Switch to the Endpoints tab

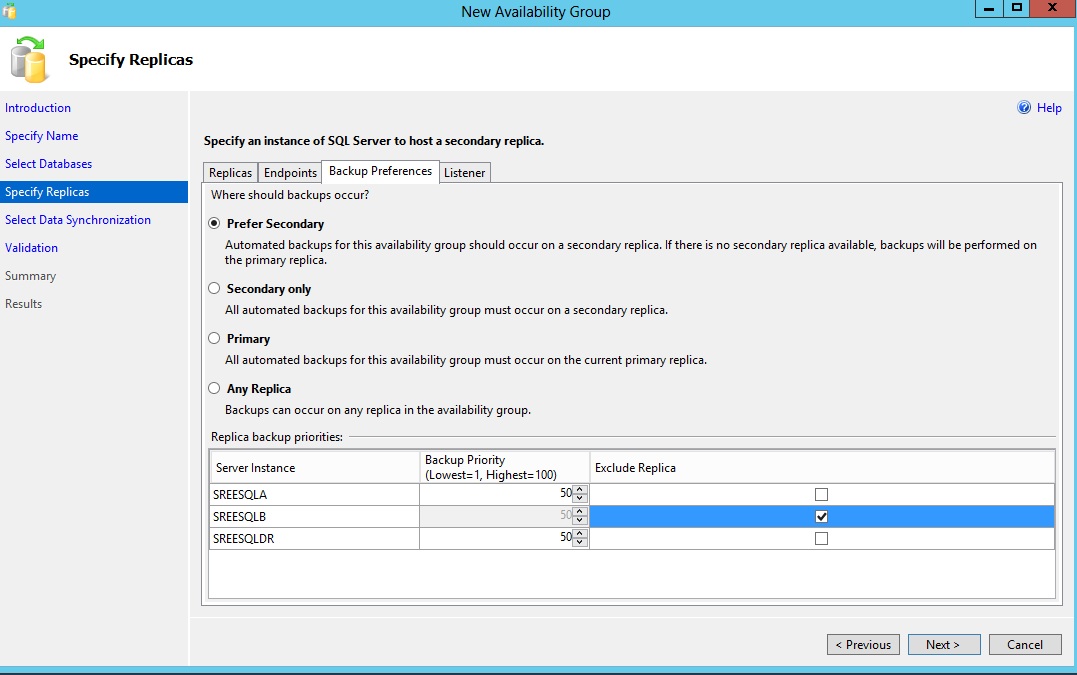coord(290,173)
